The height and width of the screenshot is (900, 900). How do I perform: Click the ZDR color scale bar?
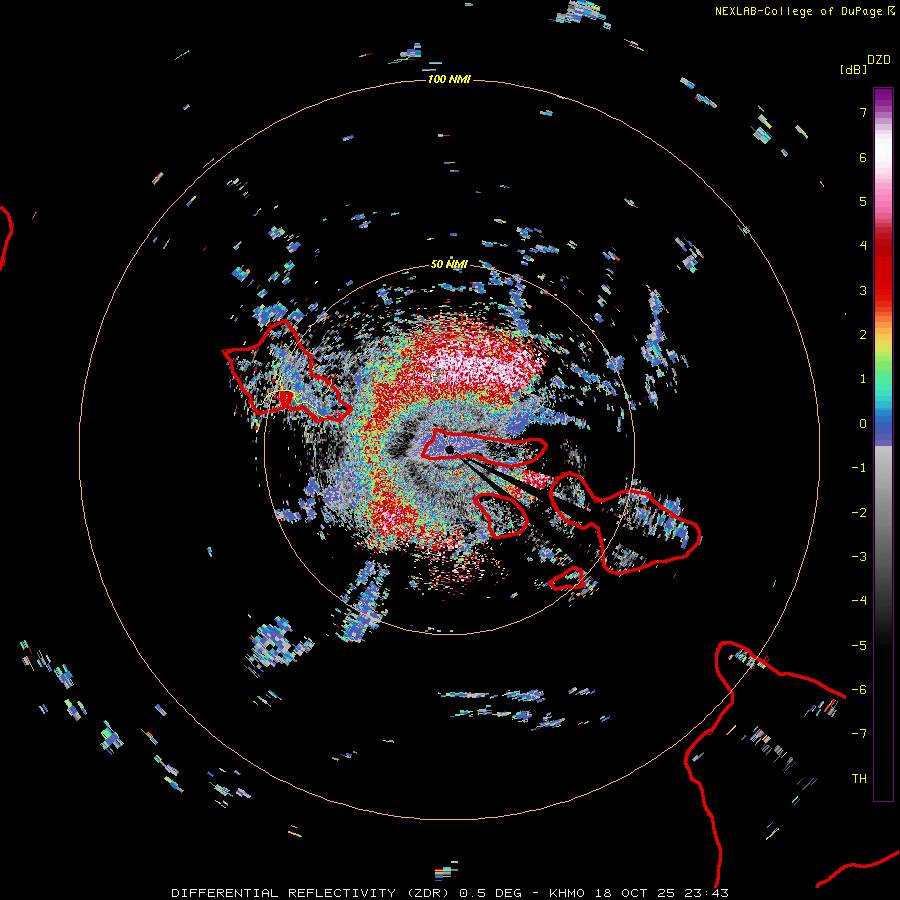tap(883, 444)
